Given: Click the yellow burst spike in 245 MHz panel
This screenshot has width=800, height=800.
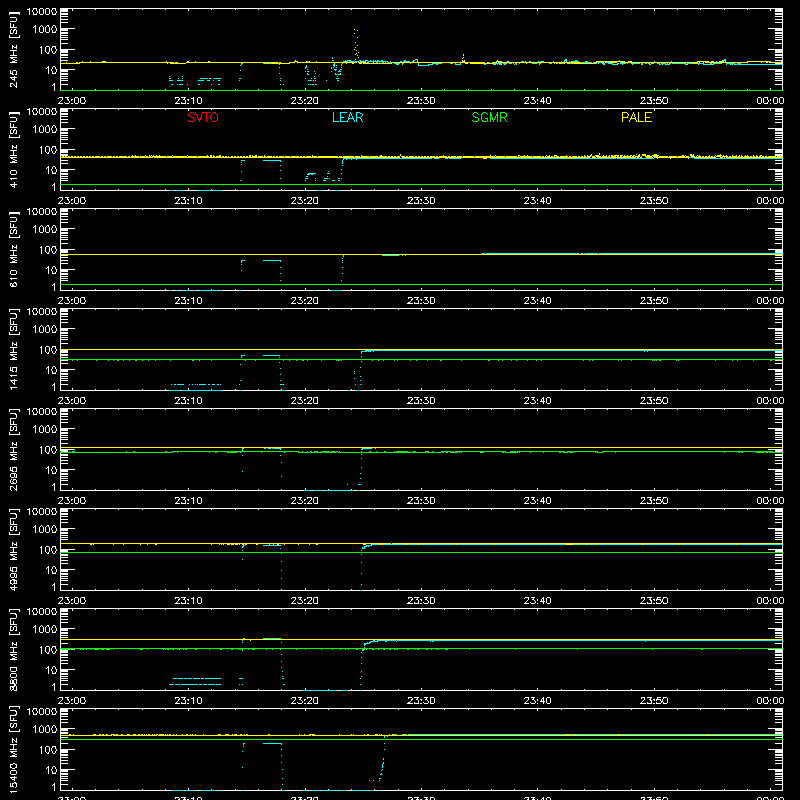Looking at the screenshot, I should (x=356, y=44).
